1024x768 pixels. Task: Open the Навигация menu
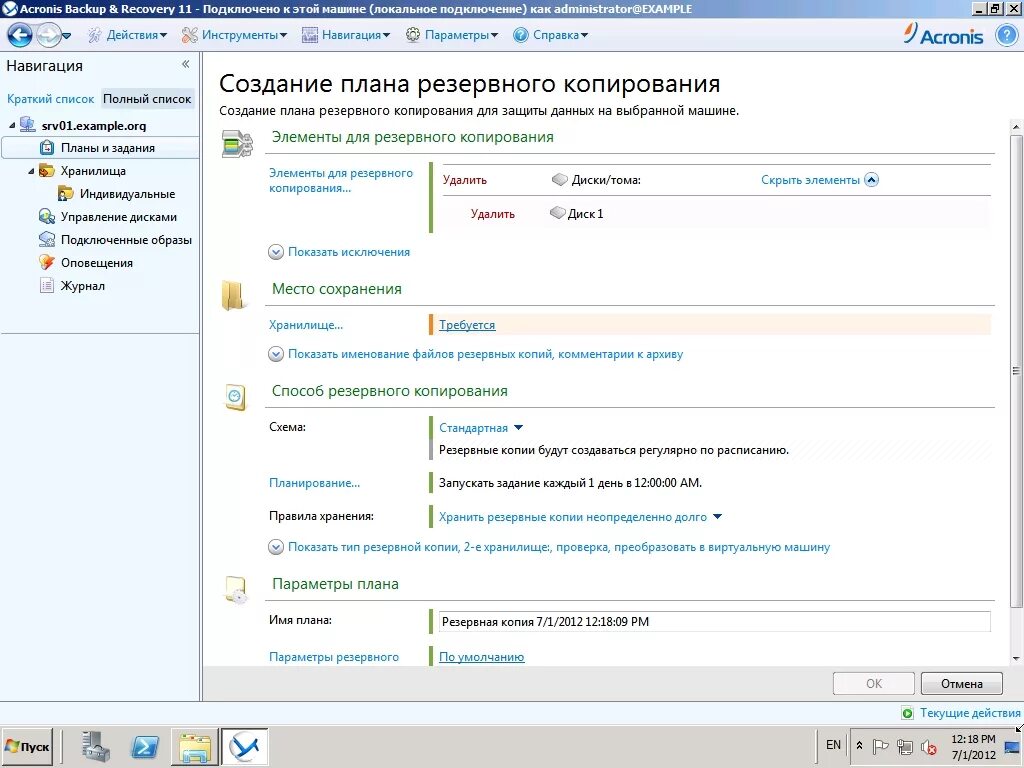click(346, 35)
